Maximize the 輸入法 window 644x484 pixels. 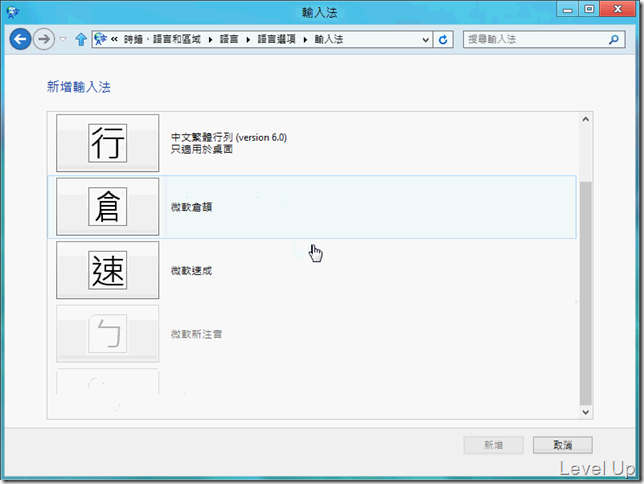pos(589,9)
